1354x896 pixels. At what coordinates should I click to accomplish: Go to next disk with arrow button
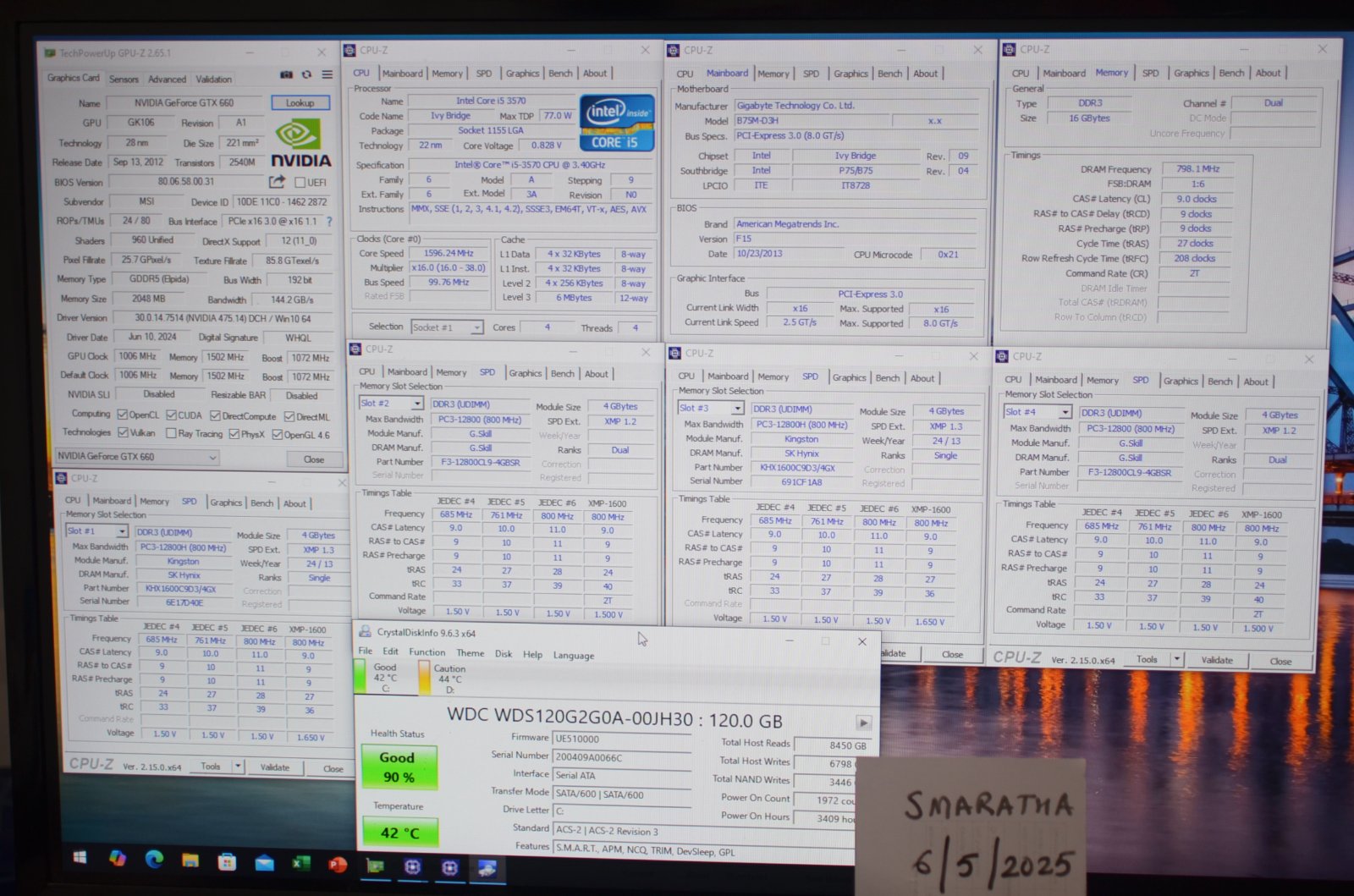coord(863,723)
